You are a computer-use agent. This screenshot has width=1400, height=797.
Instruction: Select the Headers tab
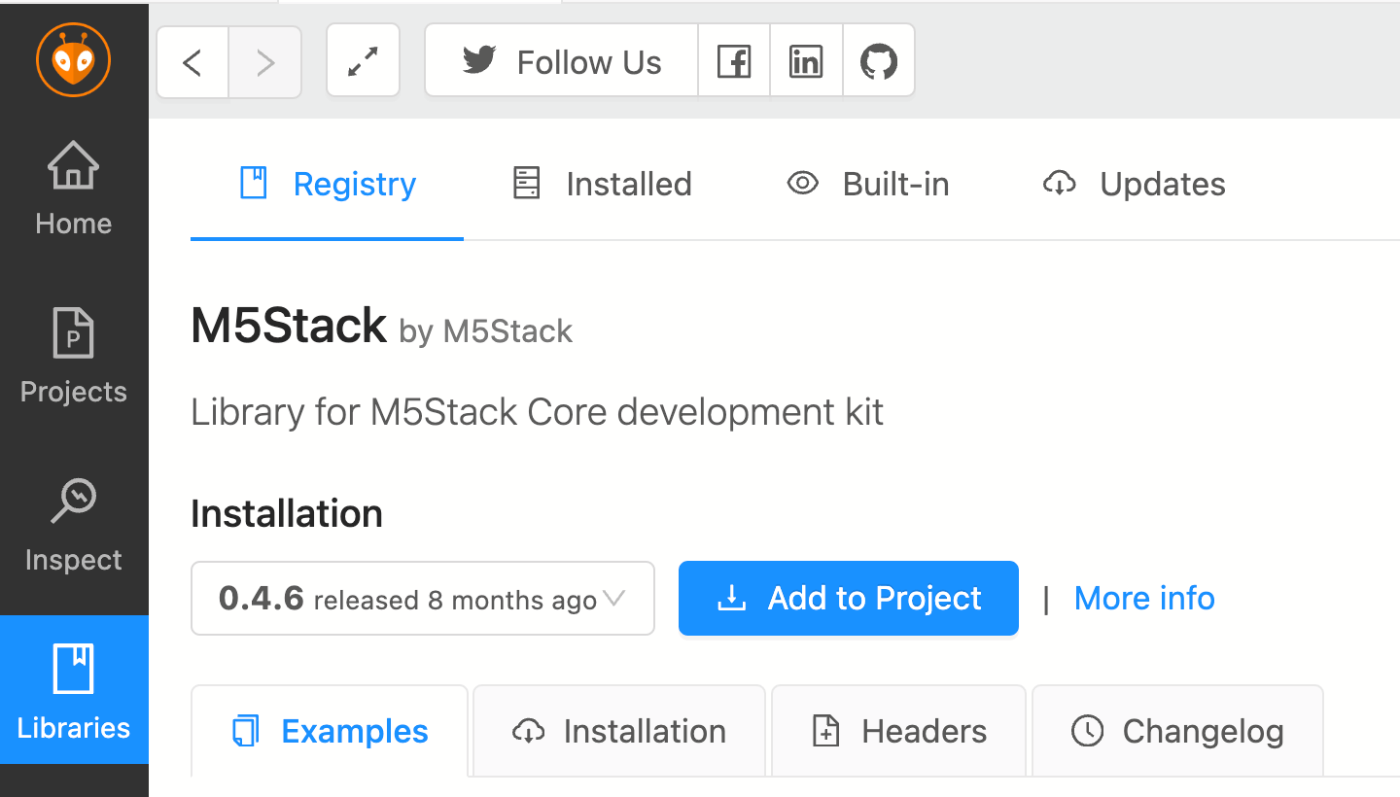[899, 731]
